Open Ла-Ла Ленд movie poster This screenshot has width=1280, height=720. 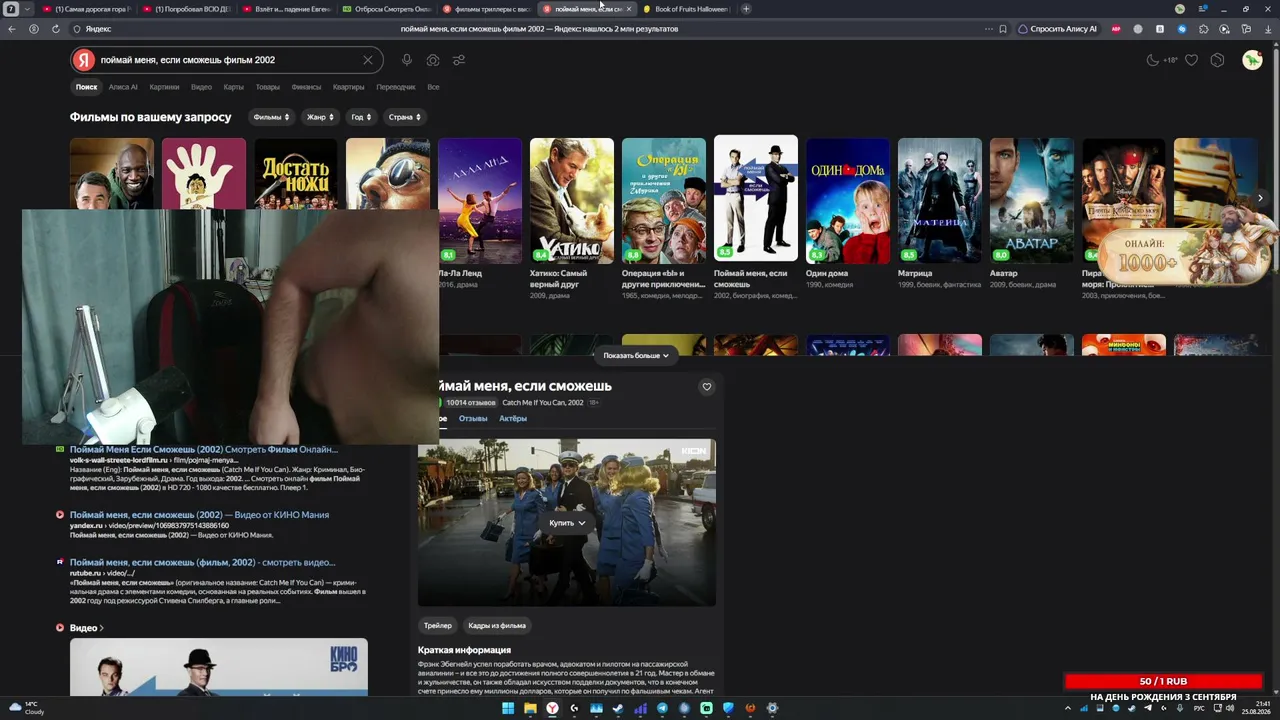(x=480, y=200)
